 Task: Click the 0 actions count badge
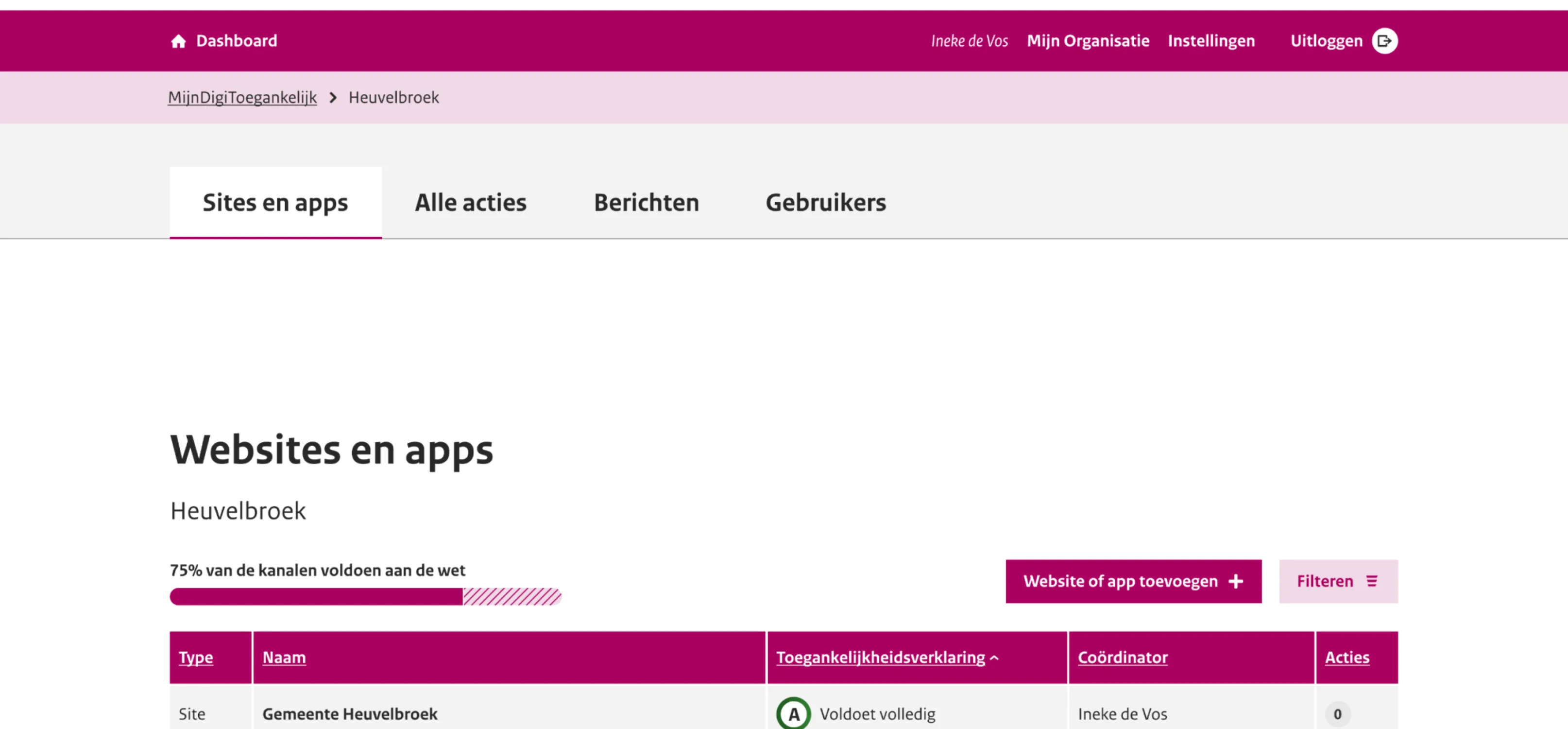click(1337, 713)
